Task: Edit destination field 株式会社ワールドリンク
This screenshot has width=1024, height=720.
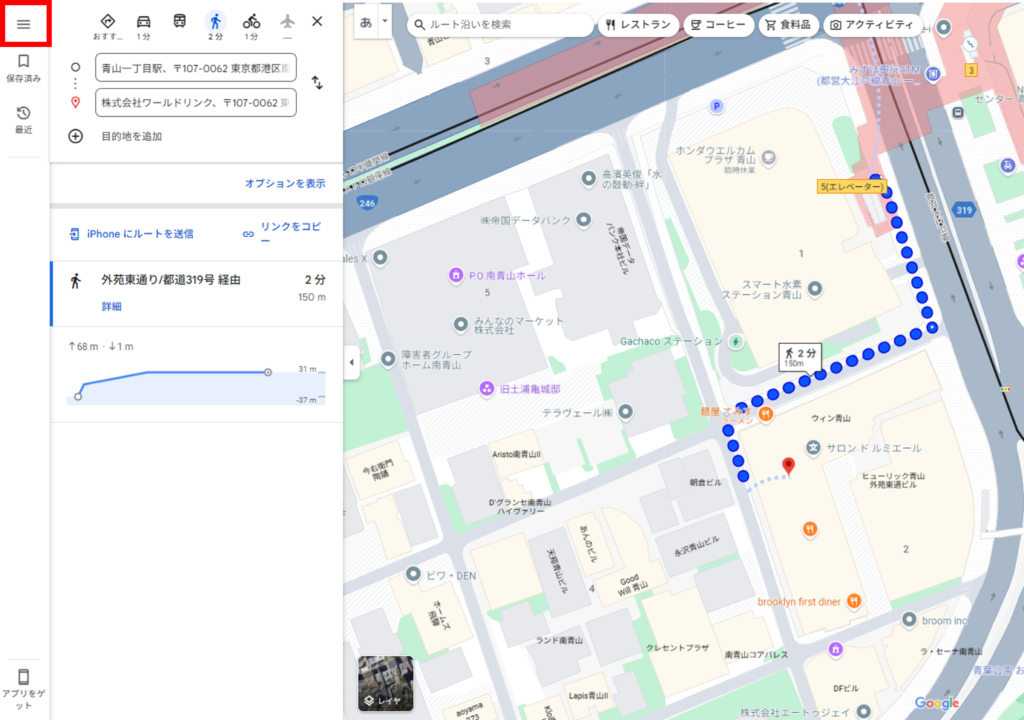Action: [x=196, y=103]
